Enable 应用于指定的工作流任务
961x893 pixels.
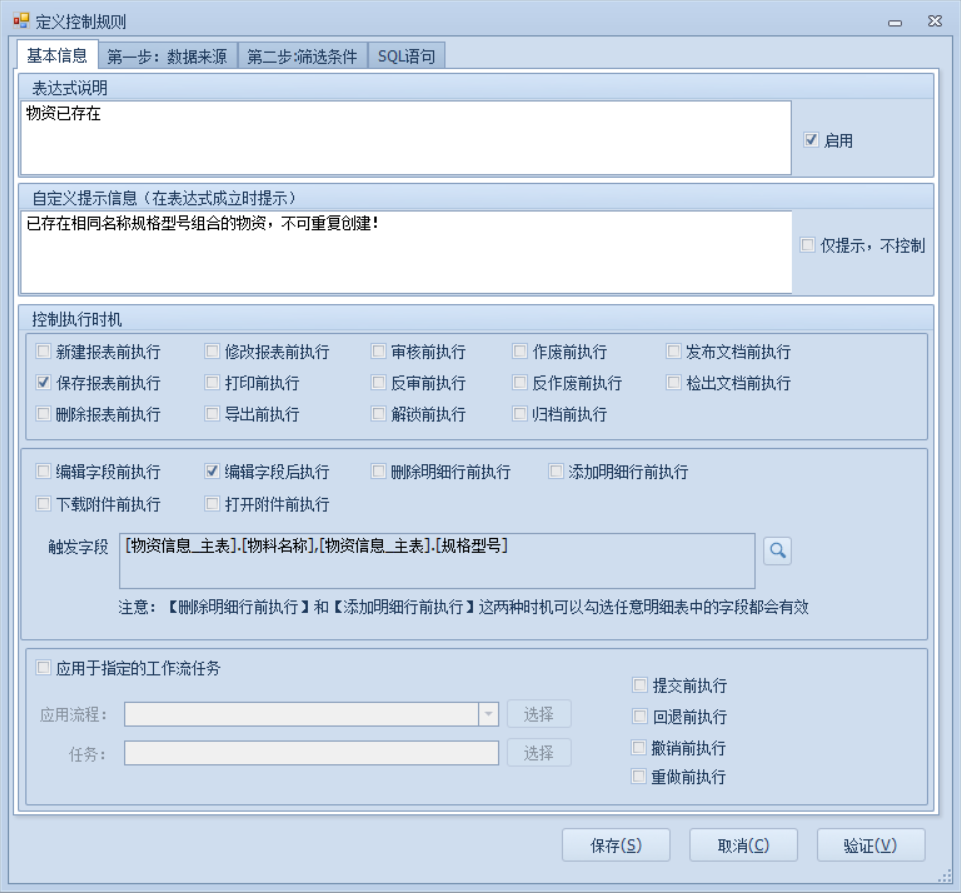click(x=44, y=668)
